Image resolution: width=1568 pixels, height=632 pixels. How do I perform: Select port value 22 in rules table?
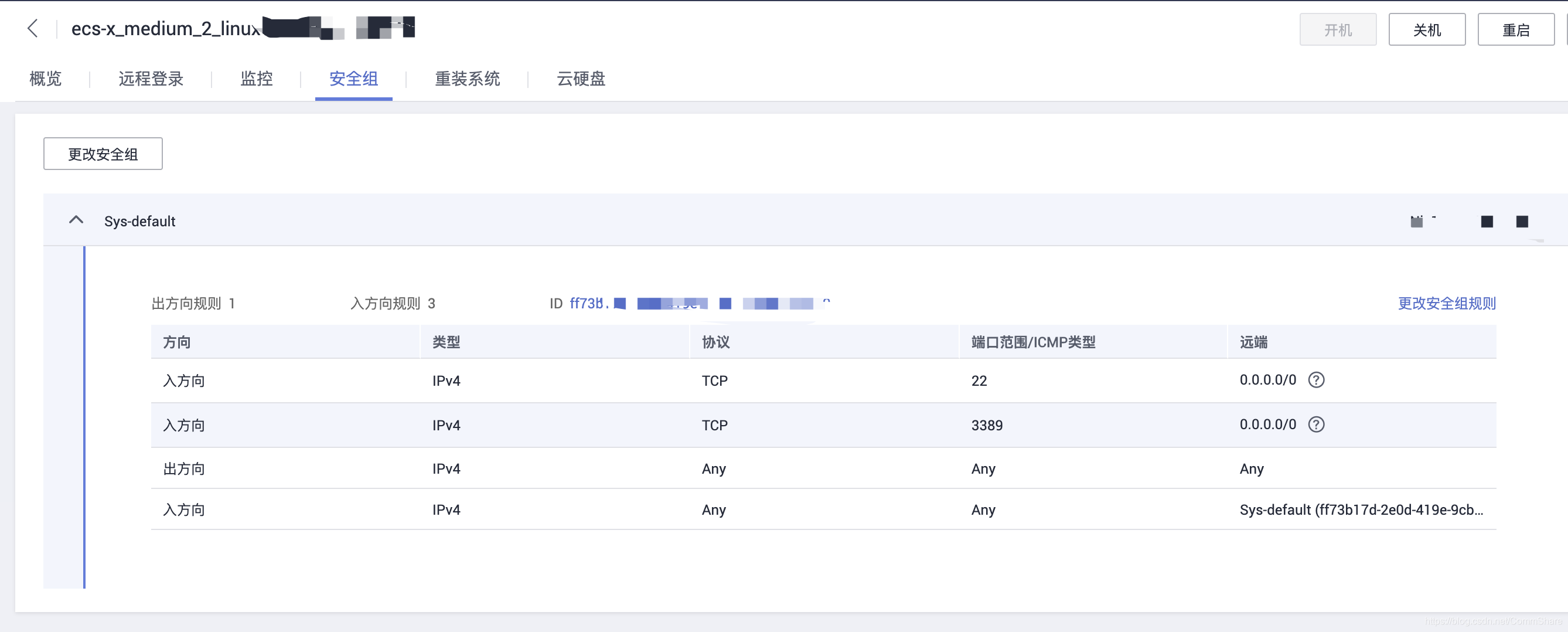click(979, 381)
